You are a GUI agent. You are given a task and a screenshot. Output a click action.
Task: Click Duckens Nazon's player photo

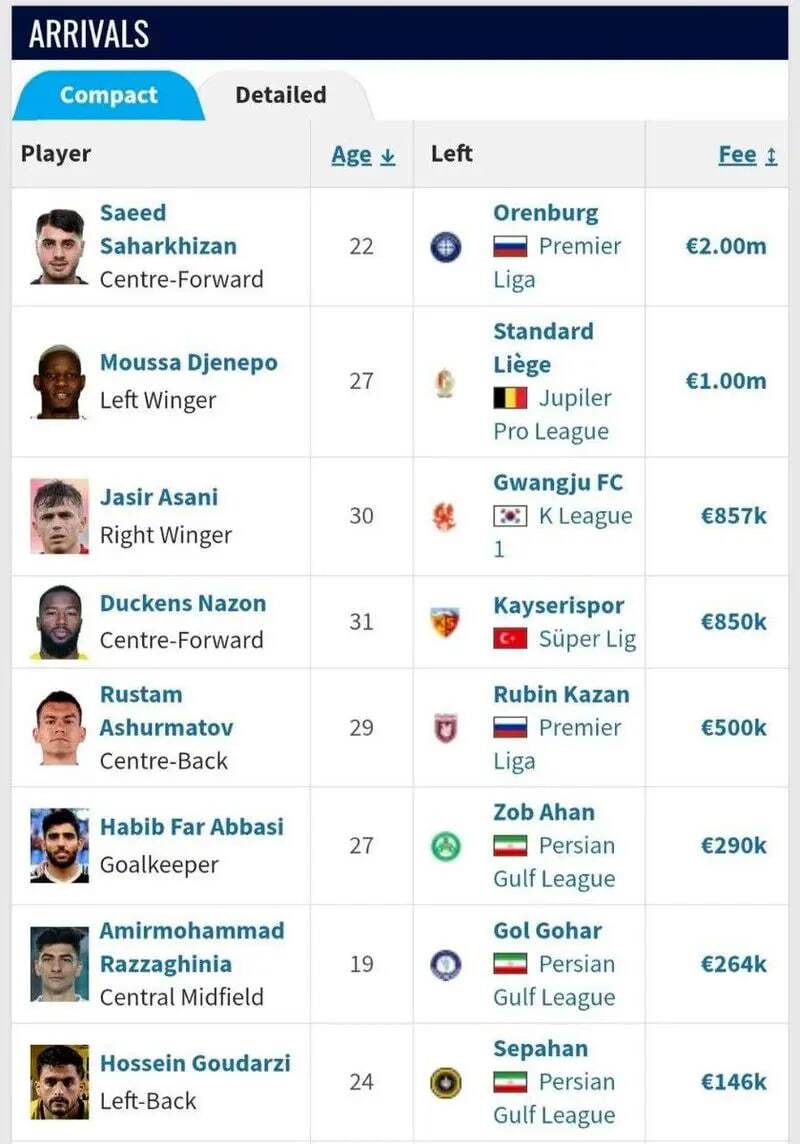click(x=59, y=622)
